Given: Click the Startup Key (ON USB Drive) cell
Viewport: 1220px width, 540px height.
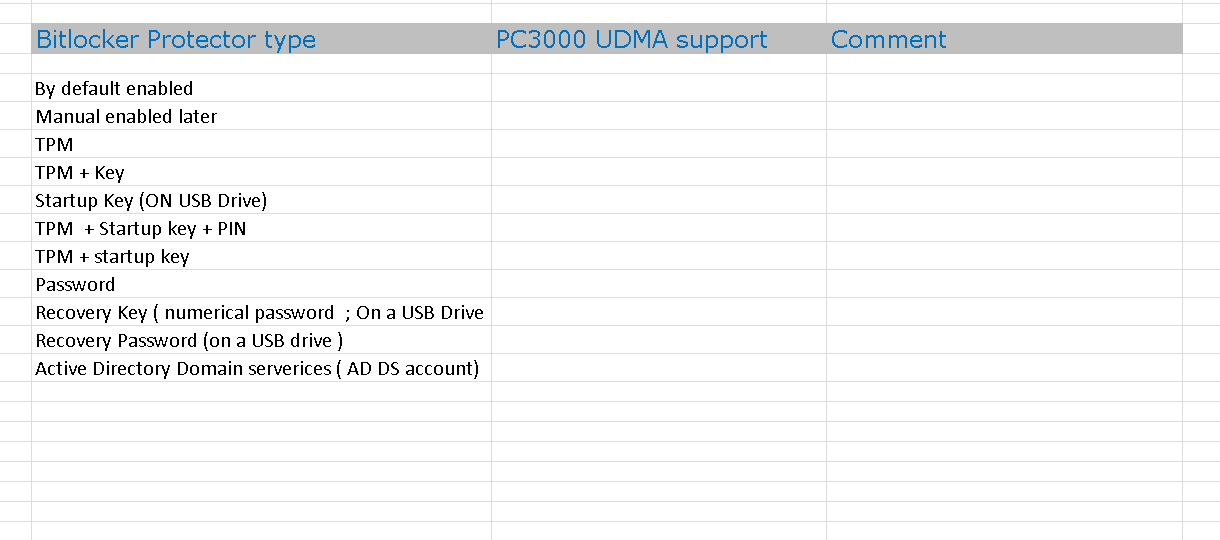Looking at the screenshot, I should pos(261,200).
